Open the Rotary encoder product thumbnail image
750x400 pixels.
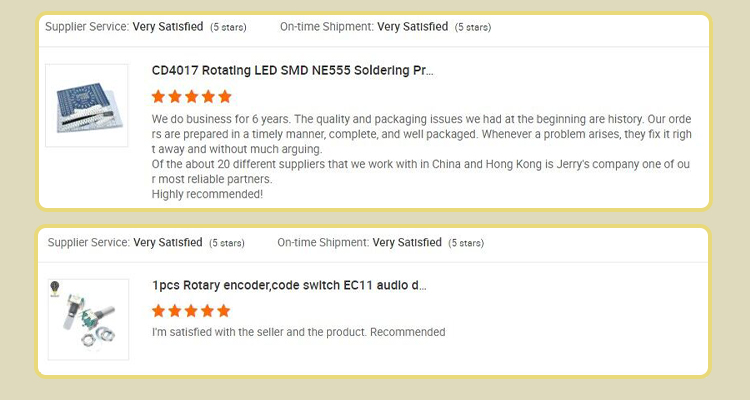click(88, 318)
